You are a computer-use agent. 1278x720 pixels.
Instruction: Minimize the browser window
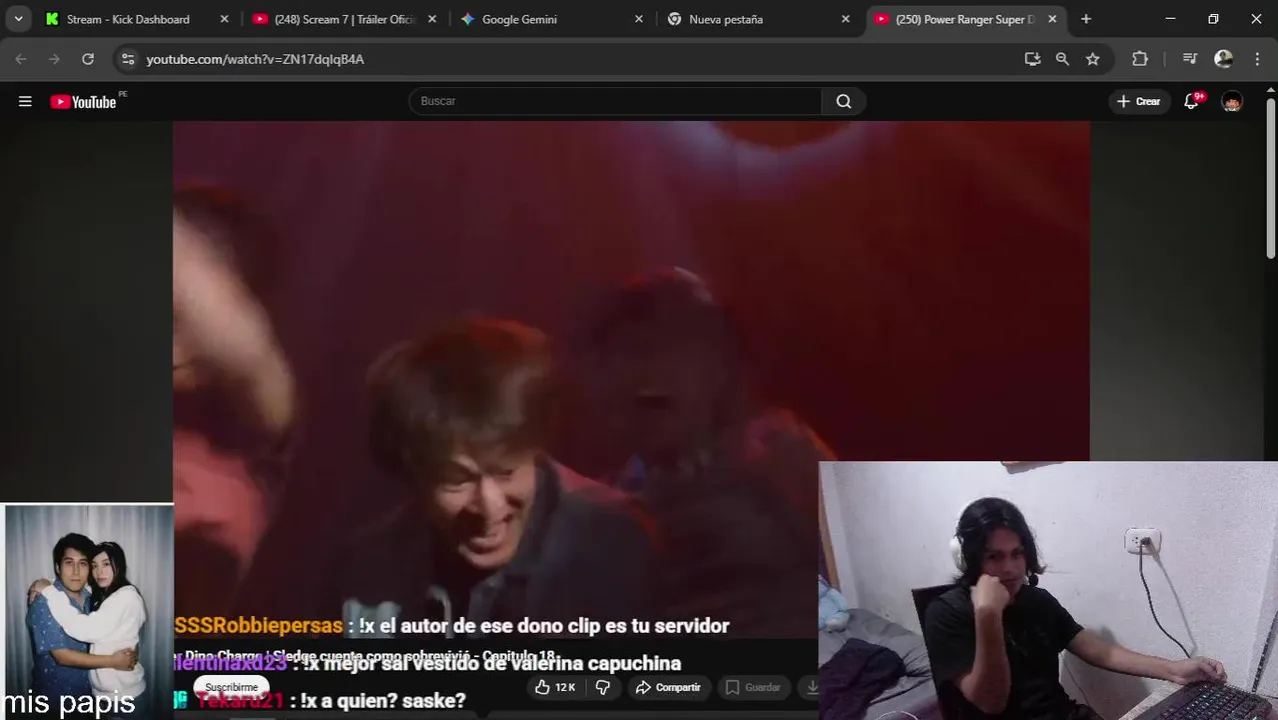pyautogui.click(x=1170, y=19)
